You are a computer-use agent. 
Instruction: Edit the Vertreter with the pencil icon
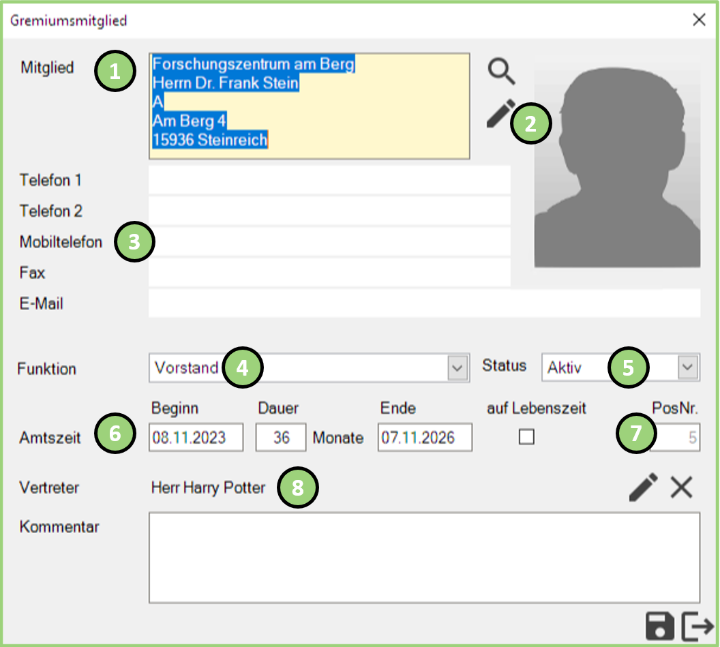(x=643, y=487)
